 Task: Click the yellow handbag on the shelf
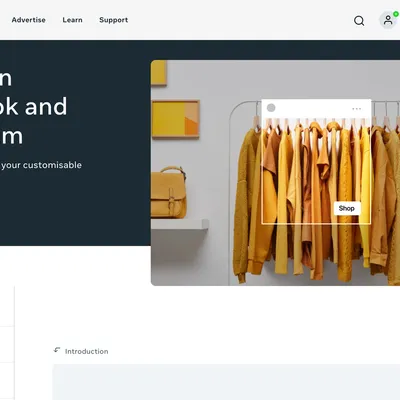coord(168,193)
